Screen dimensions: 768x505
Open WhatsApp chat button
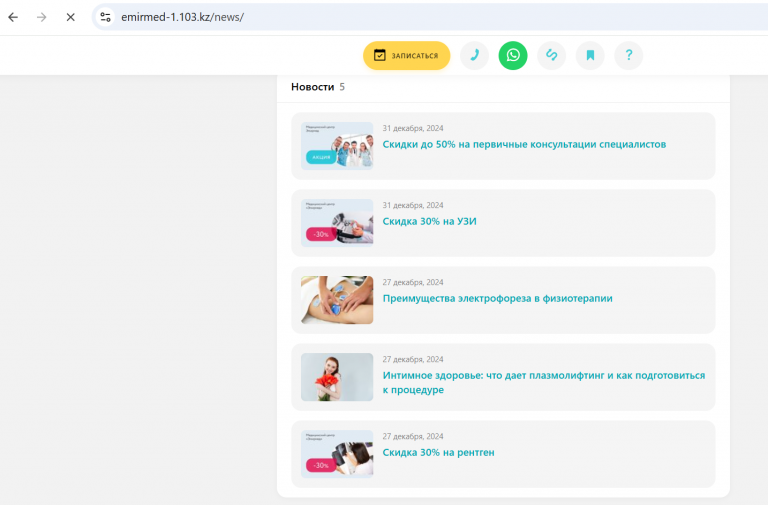[513, 55]
